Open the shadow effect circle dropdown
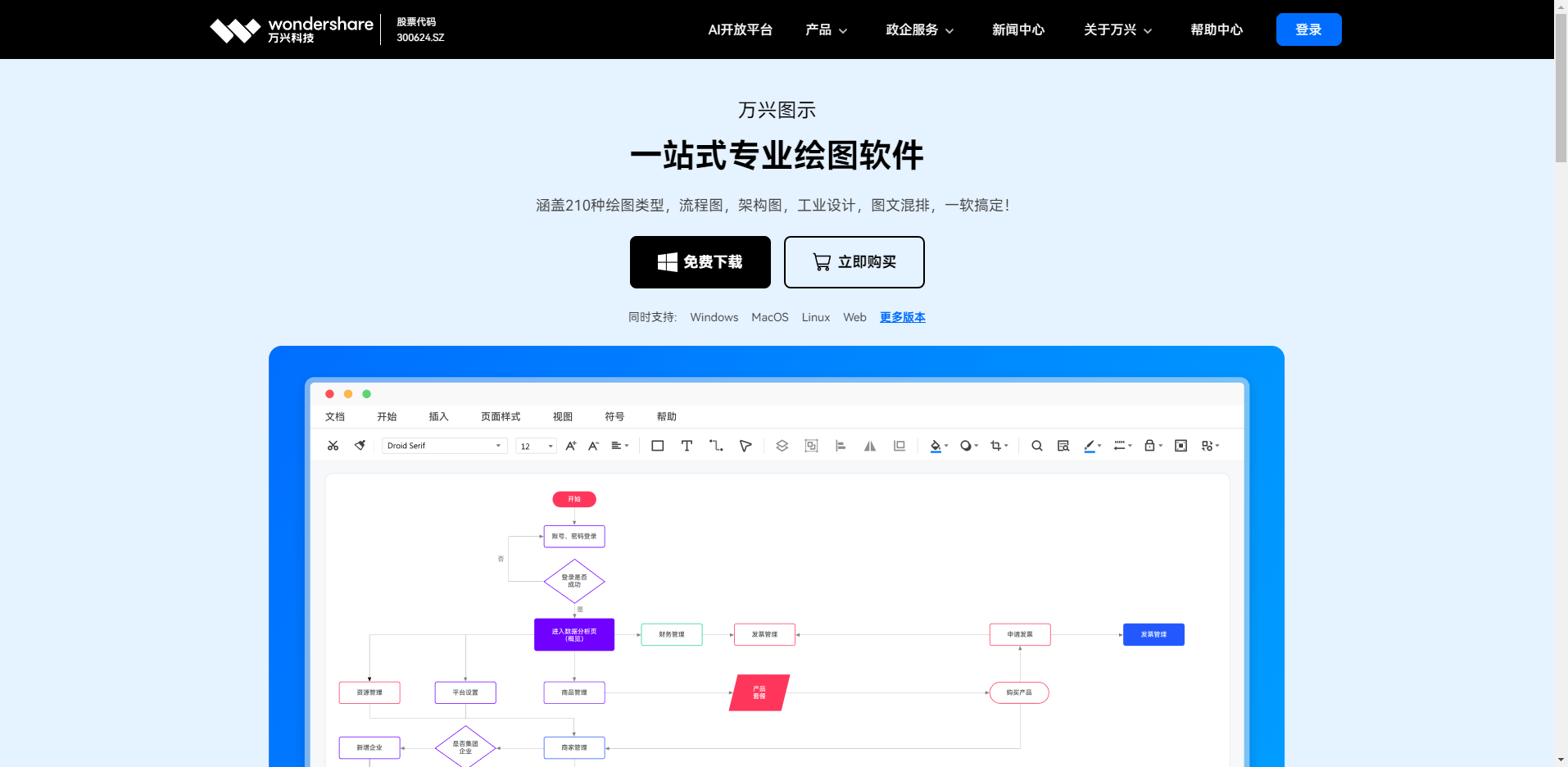The height and width of the screenshot is (767, 1568). pos(969,446)
